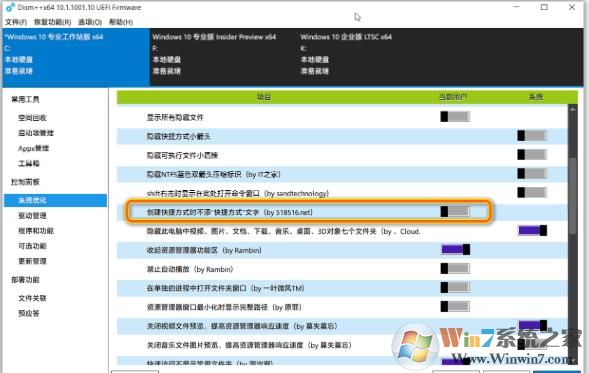
Task: Open 预应答 in the sidebar
Action: (x=29, y=313)
